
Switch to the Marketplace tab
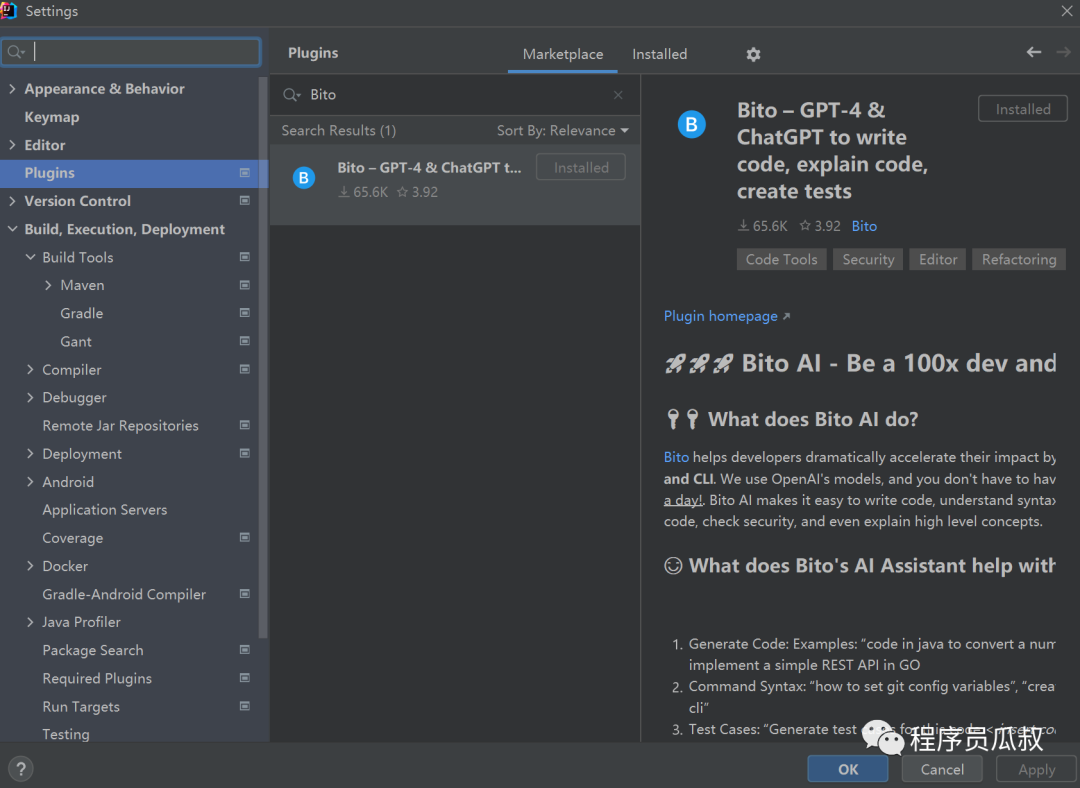pos(563,54)
